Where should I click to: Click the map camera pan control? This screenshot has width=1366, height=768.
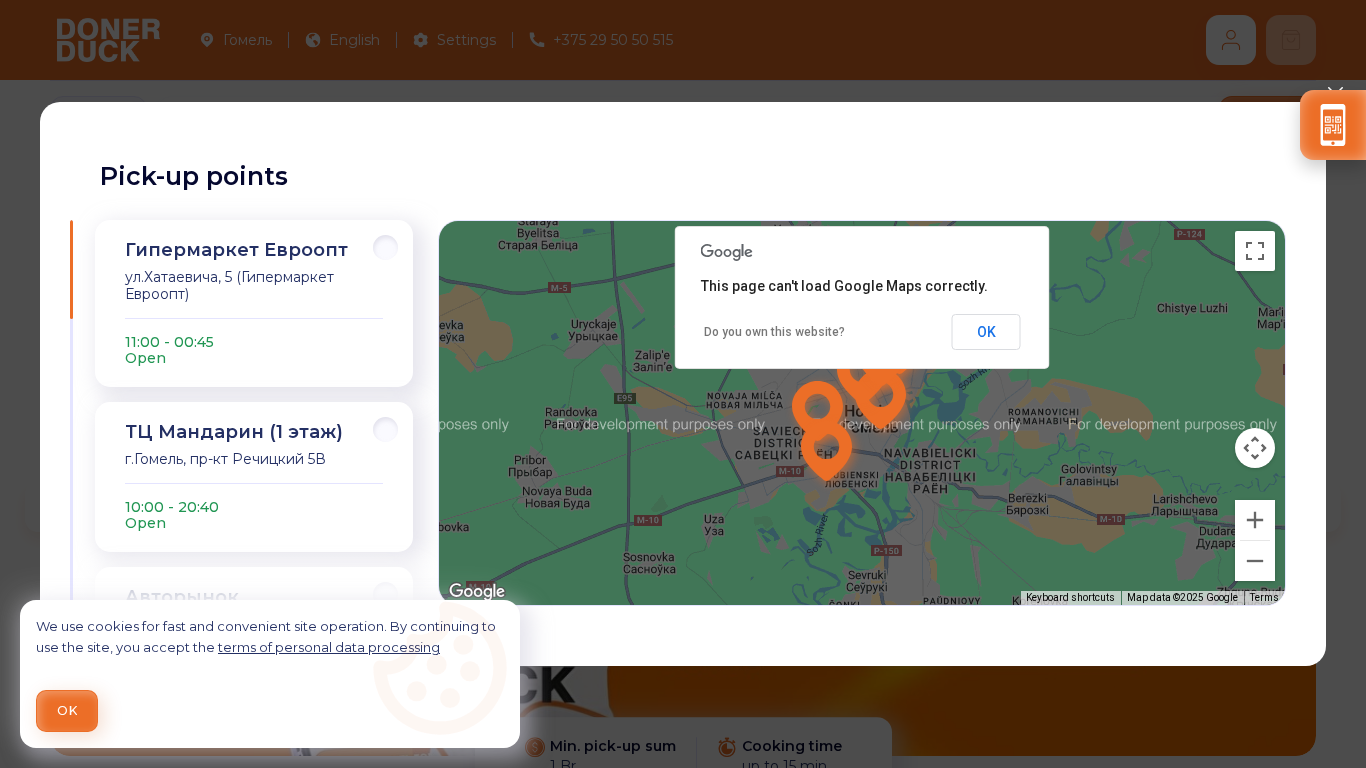click(1255, 448)
